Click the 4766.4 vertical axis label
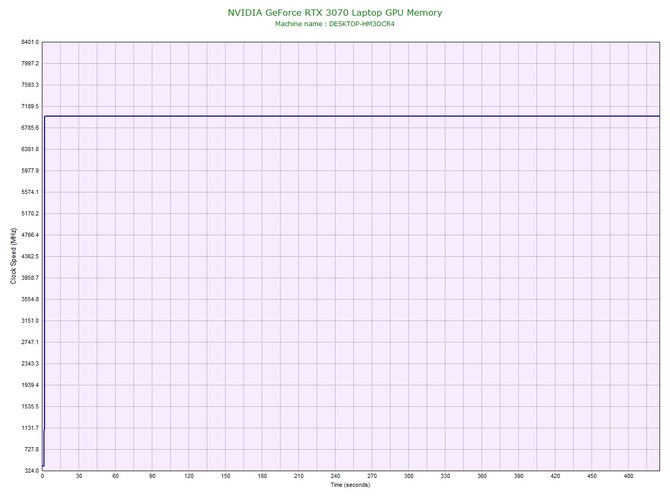The height and width of the screenshot is (502, 670). point(30,235)
